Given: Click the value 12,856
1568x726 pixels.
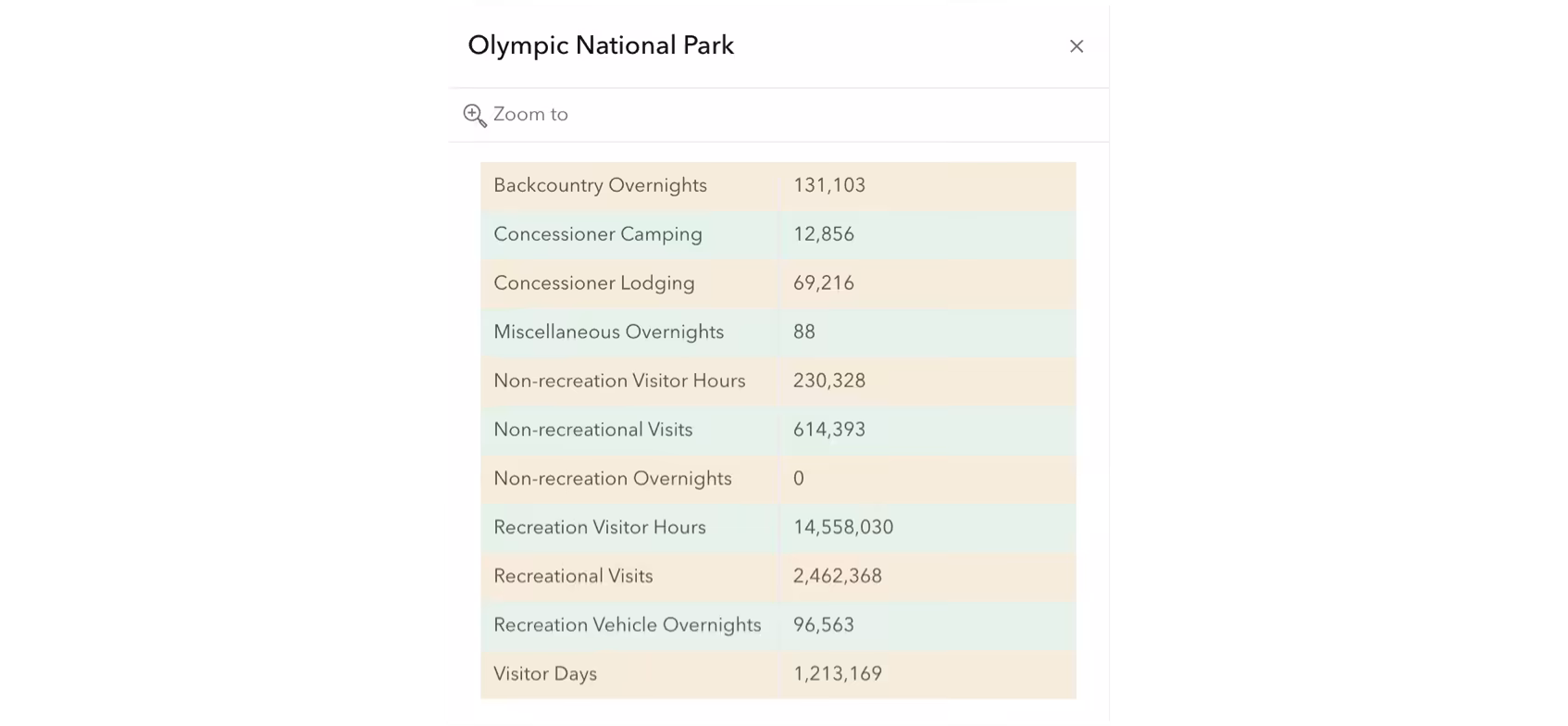Looking at the screenshot, I should click(x=824, y=234).
